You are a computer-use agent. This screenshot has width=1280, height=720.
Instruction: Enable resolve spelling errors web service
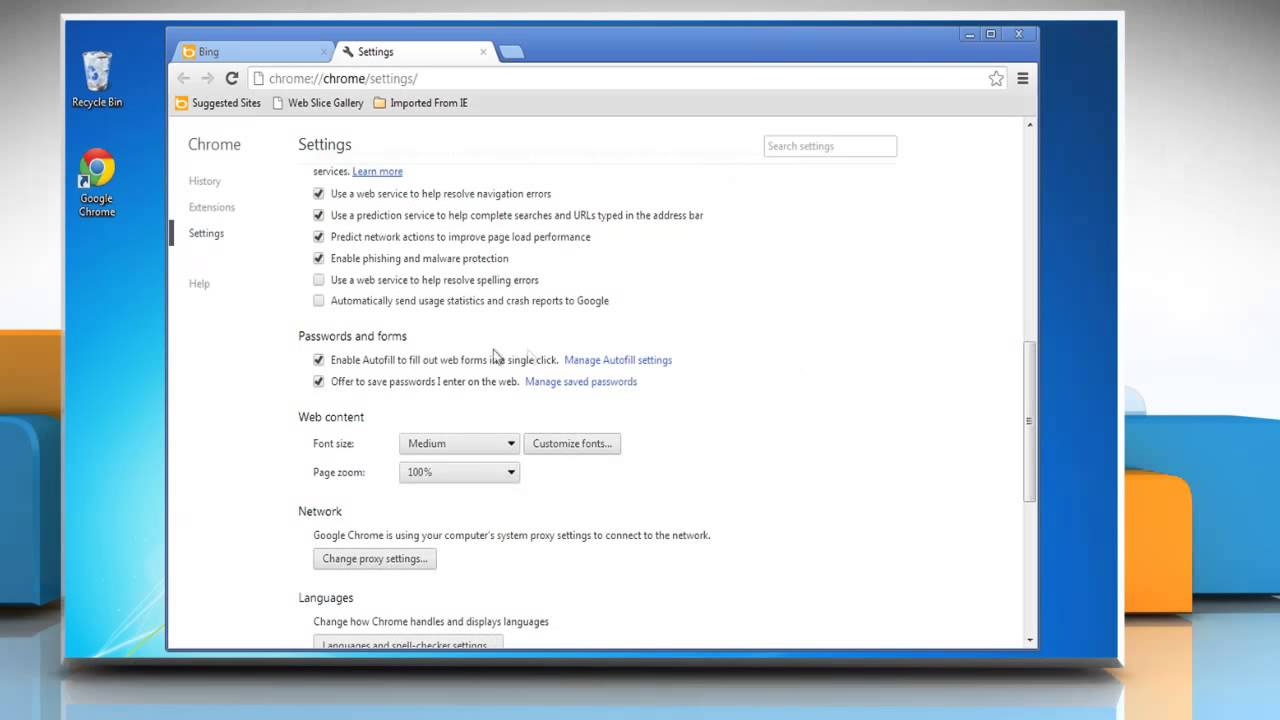(319, 280)
